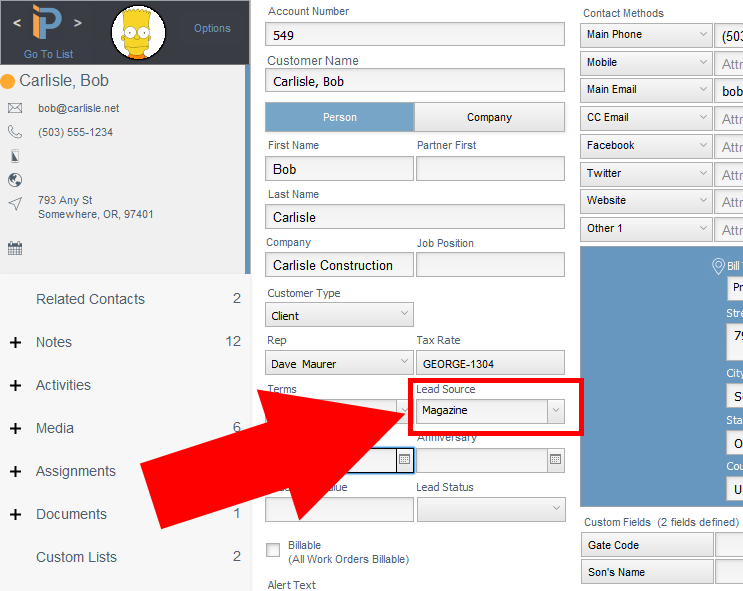Add a new document with plus icon

(x=16, y=514)
